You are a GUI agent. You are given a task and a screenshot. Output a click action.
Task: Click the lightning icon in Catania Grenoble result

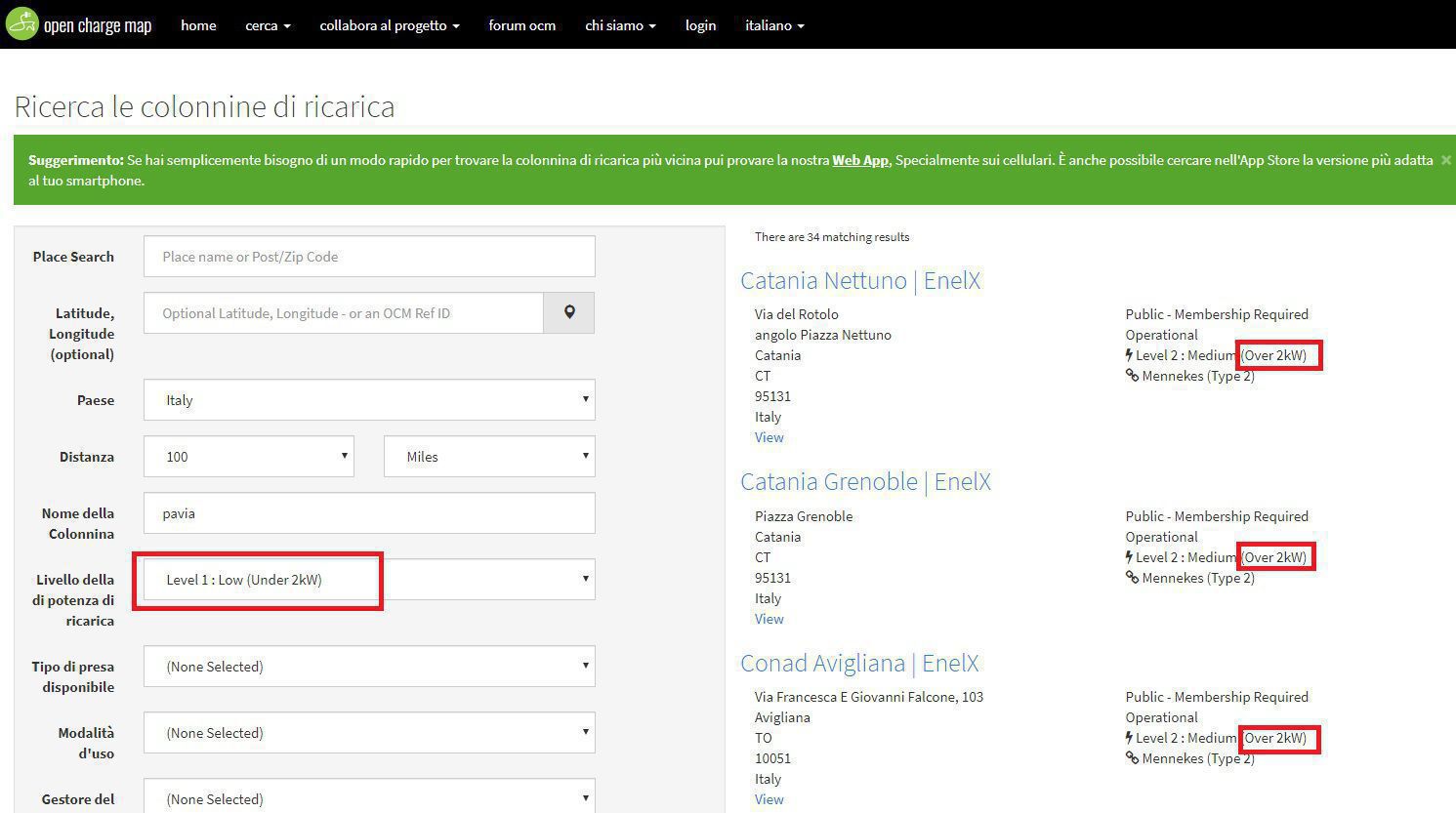(1129, 557)
